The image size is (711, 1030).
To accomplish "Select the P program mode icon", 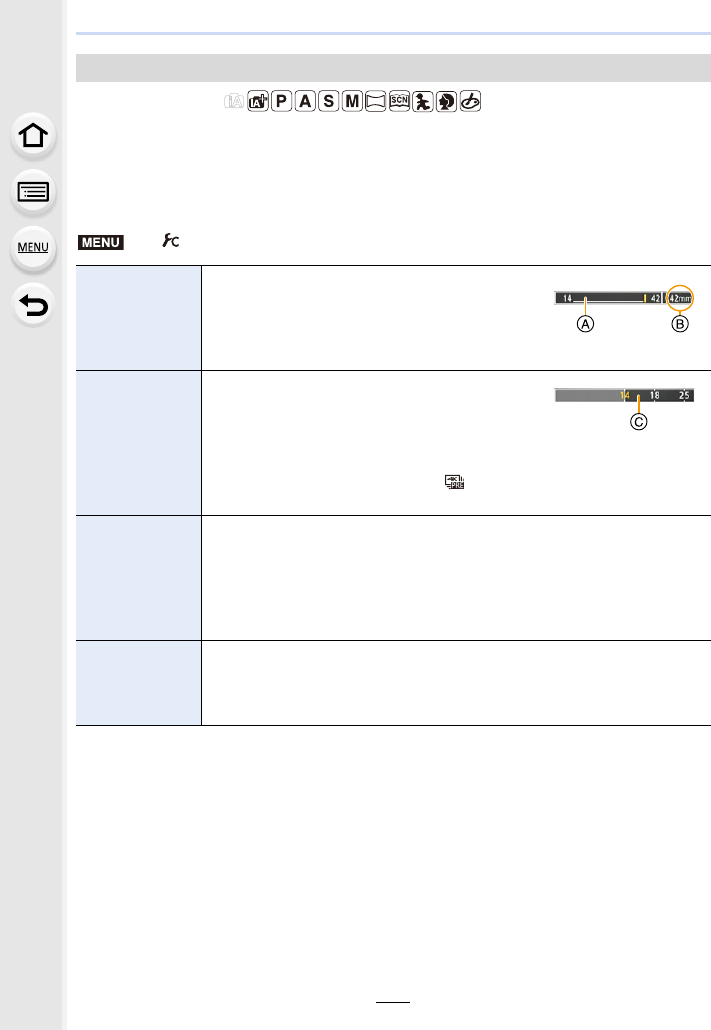I will tap(279, 104).
